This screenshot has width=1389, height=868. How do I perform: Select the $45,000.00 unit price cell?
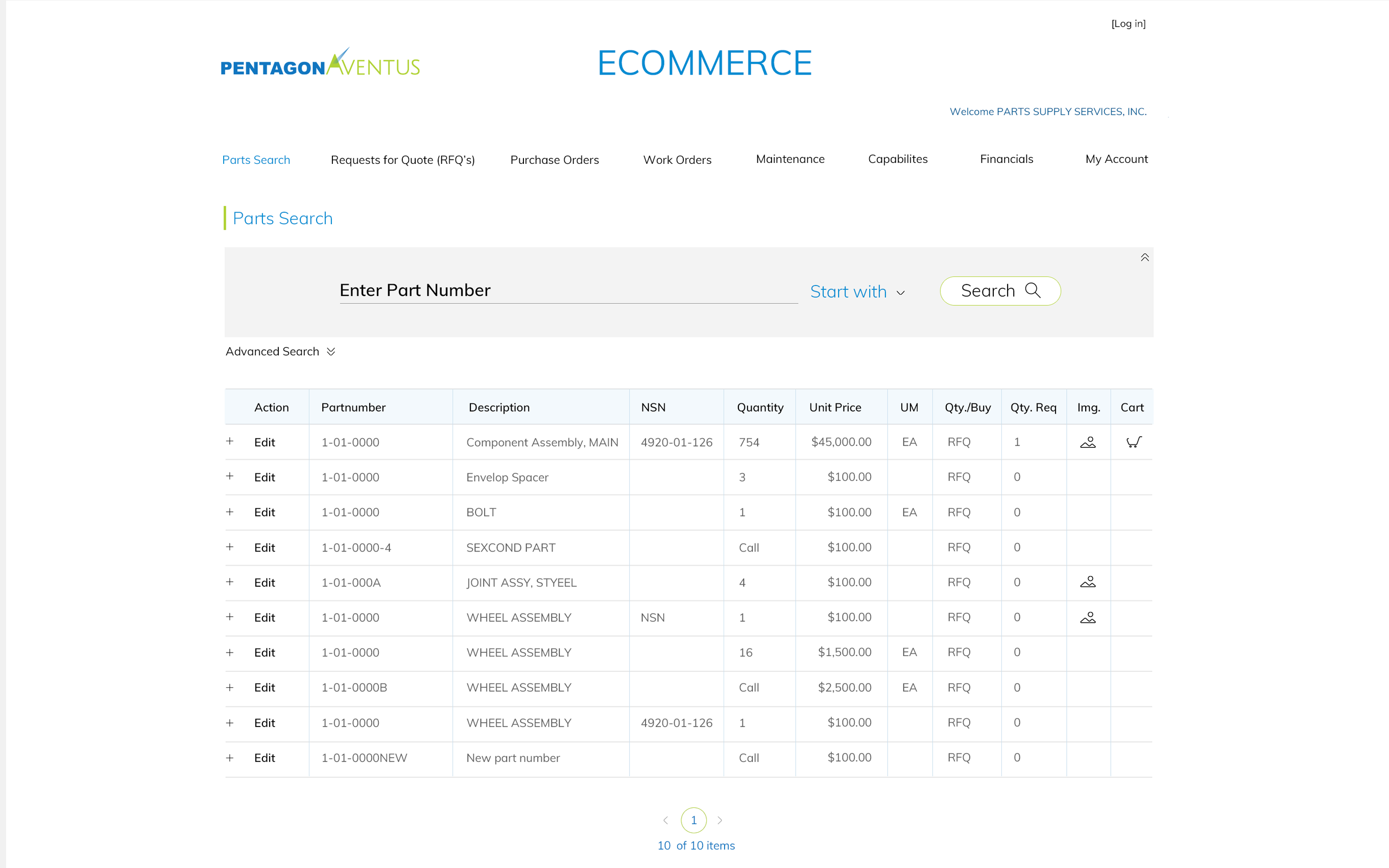pyautogui.click(x=842, y=442)
